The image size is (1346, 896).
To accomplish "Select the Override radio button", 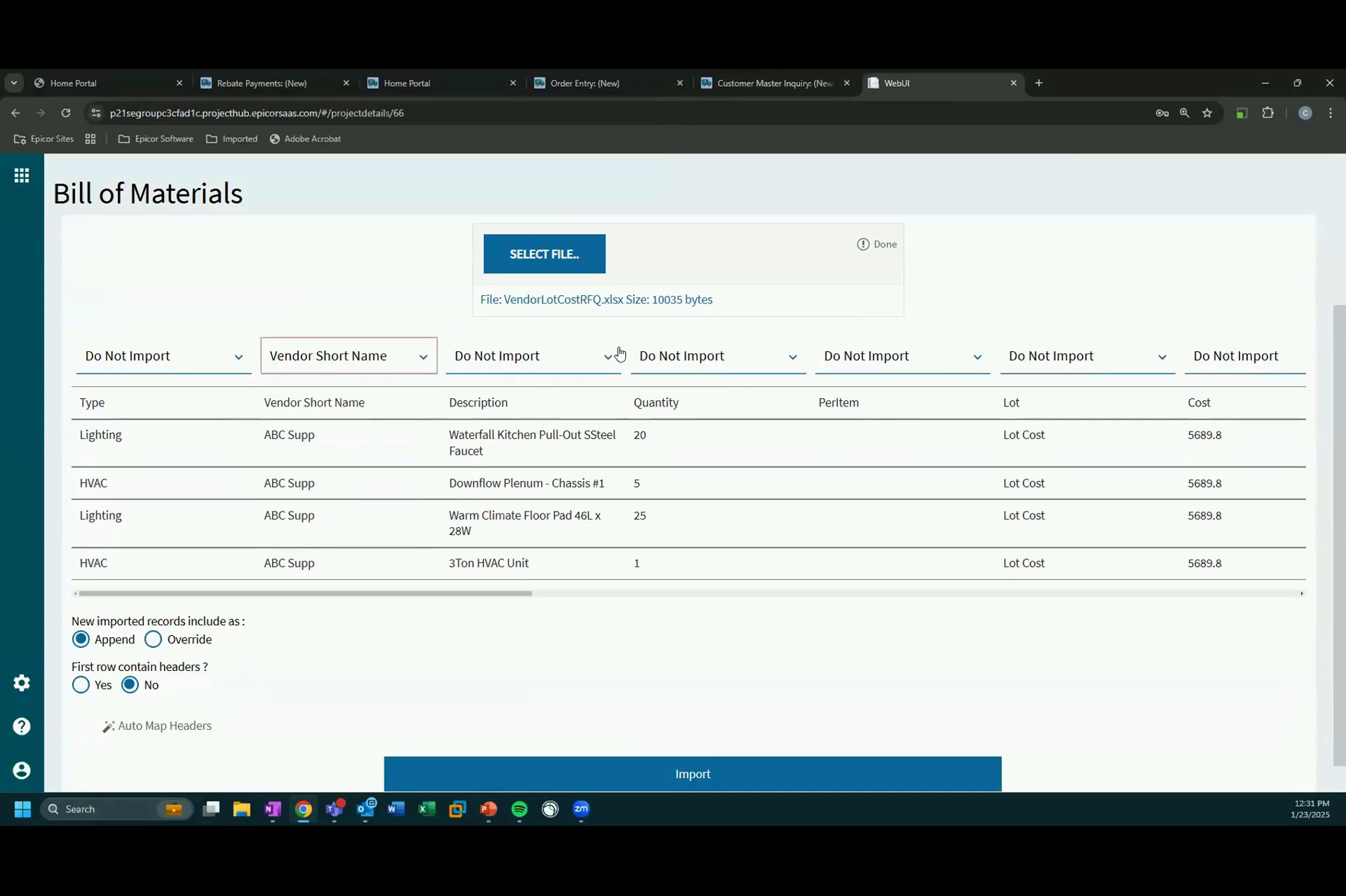I will [153, 639].
